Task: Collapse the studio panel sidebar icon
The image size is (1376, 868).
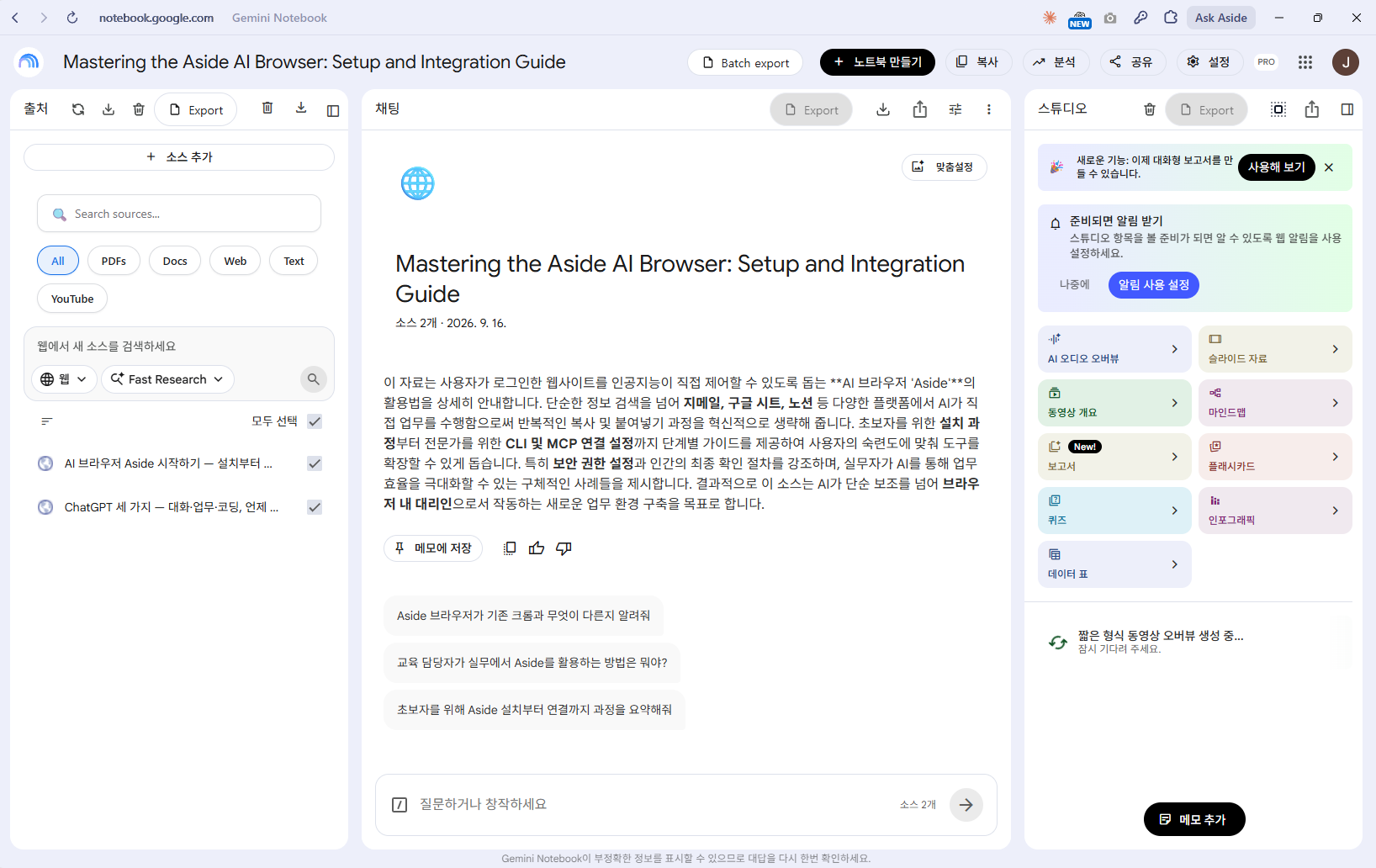Action: point(1347,109)
